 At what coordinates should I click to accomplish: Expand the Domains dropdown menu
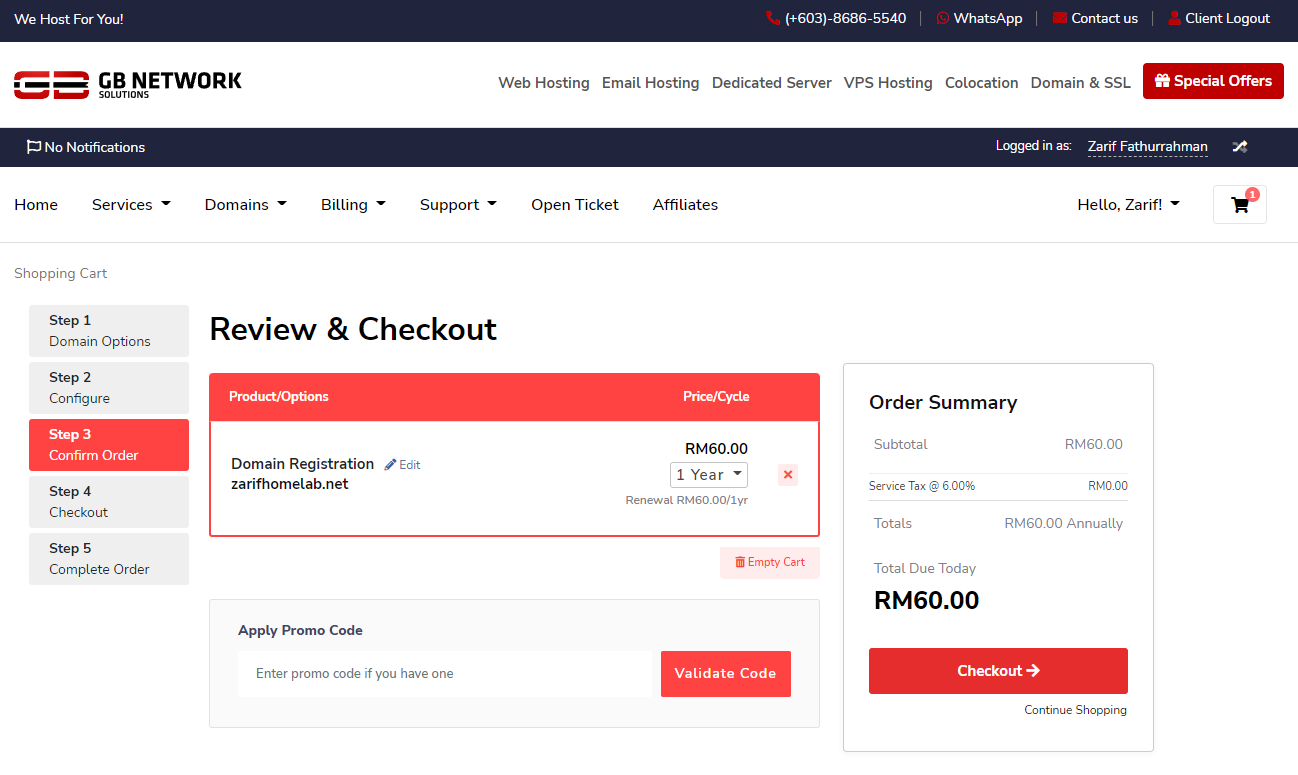245,205
